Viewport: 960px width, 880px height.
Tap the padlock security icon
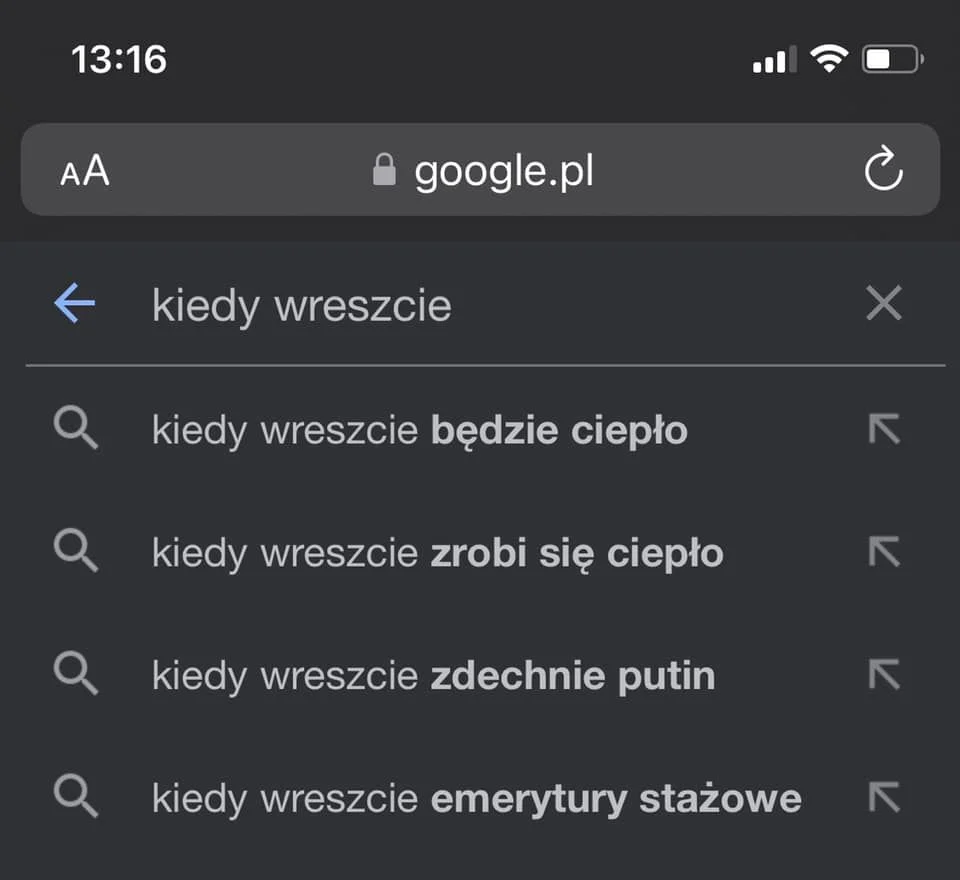(x=384, y=170)
